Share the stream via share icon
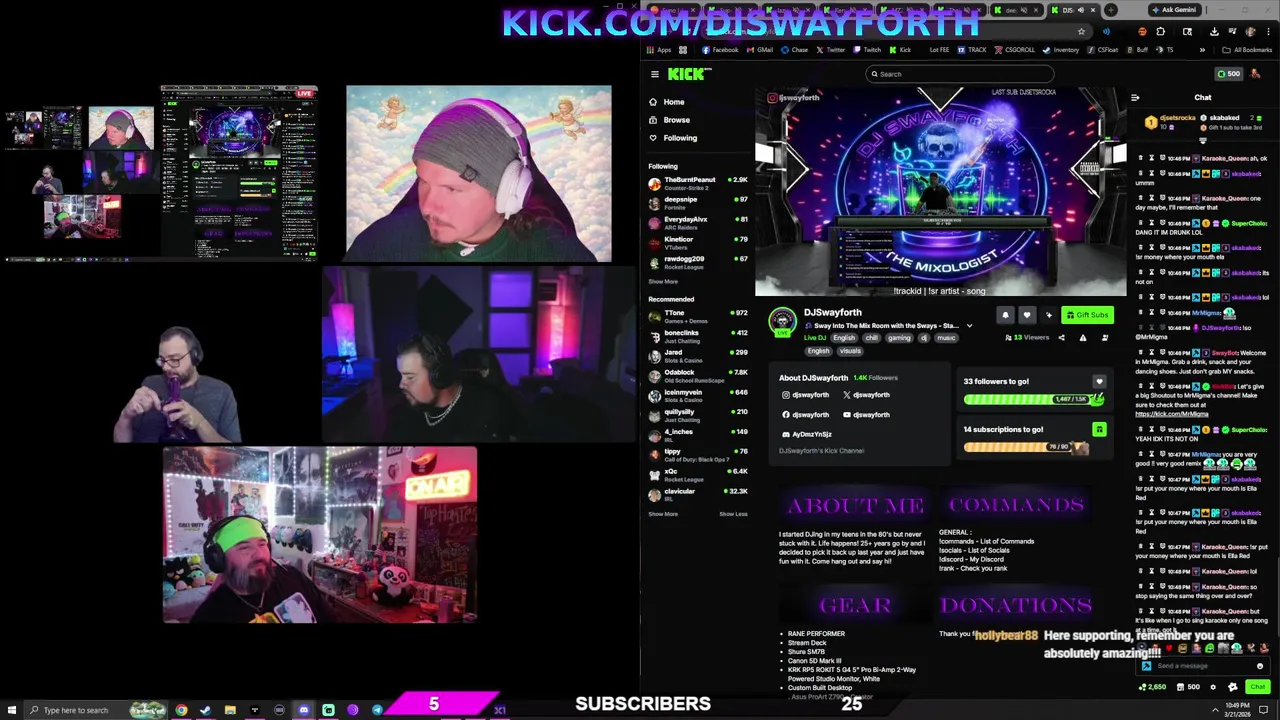 click(1062, 338)
